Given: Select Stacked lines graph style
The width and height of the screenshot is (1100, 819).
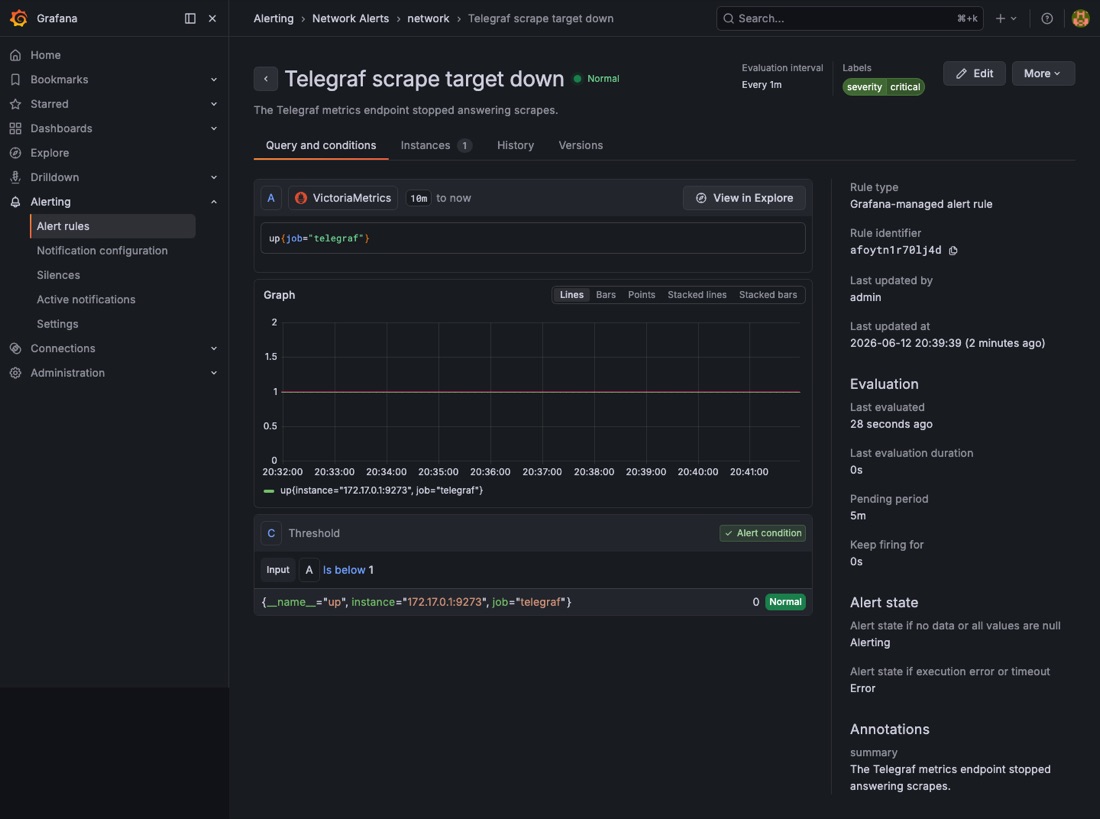Looking at the screenshot, I should pos(697,295).
